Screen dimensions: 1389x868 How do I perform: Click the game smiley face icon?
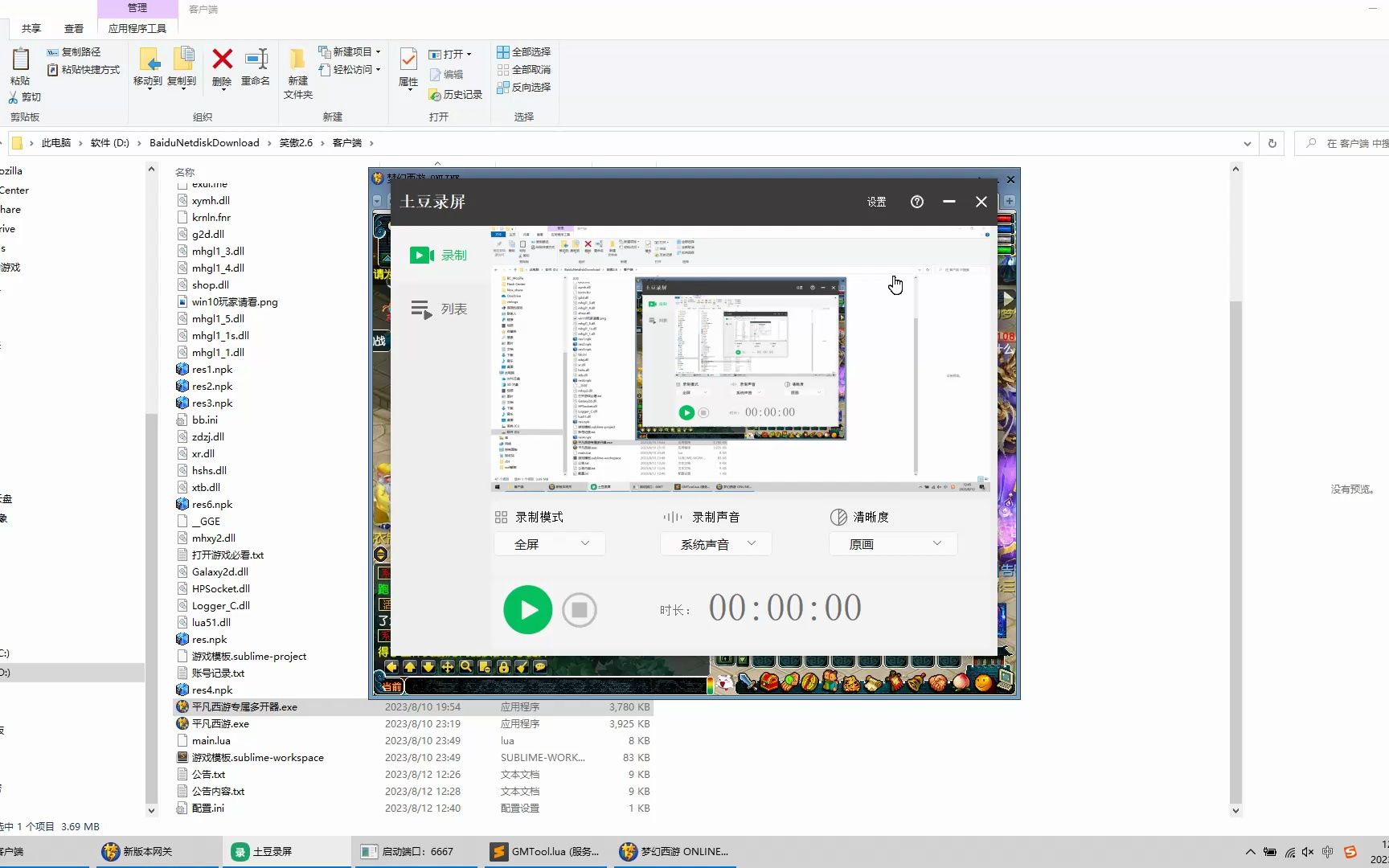[983, 683]
